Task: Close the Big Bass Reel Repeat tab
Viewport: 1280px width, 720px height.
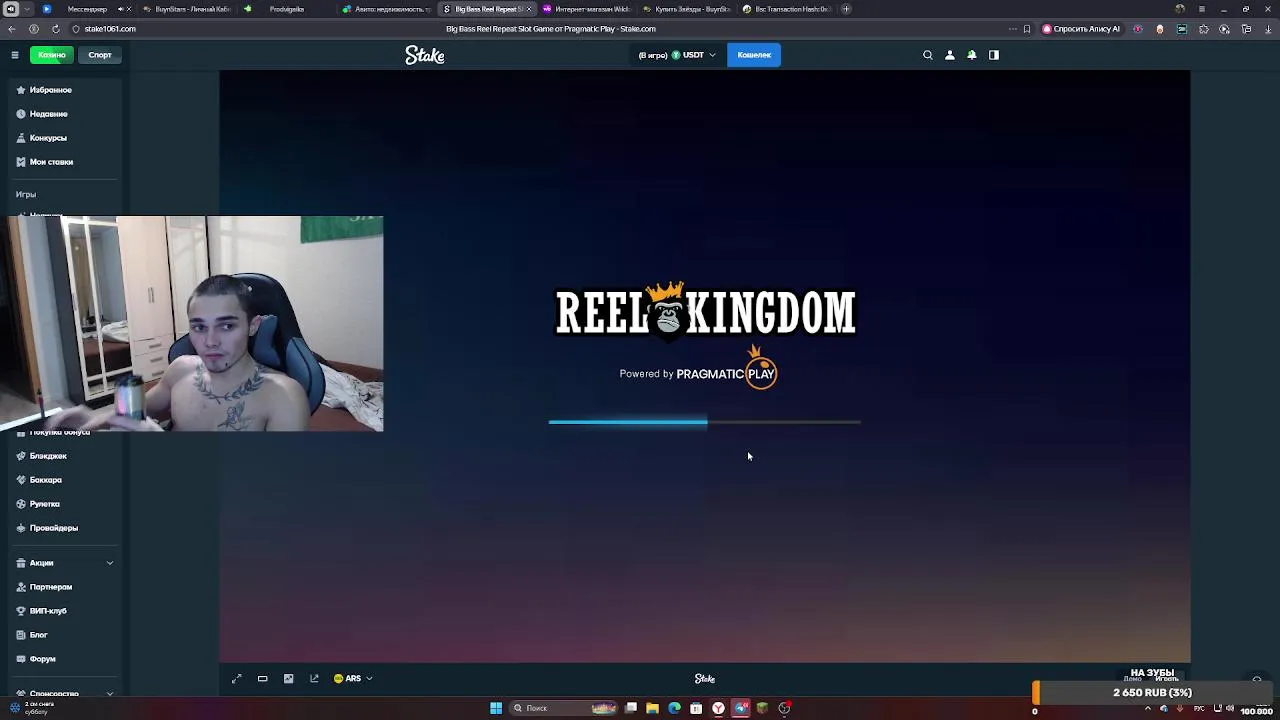Action: [529, 9]
